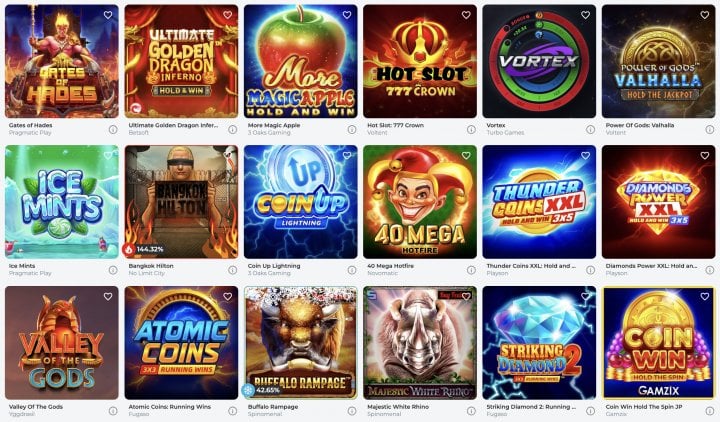View info for Power Of Gods: Valhalla
This screenshot has height=422, width=720.
[x=710, y=129]
